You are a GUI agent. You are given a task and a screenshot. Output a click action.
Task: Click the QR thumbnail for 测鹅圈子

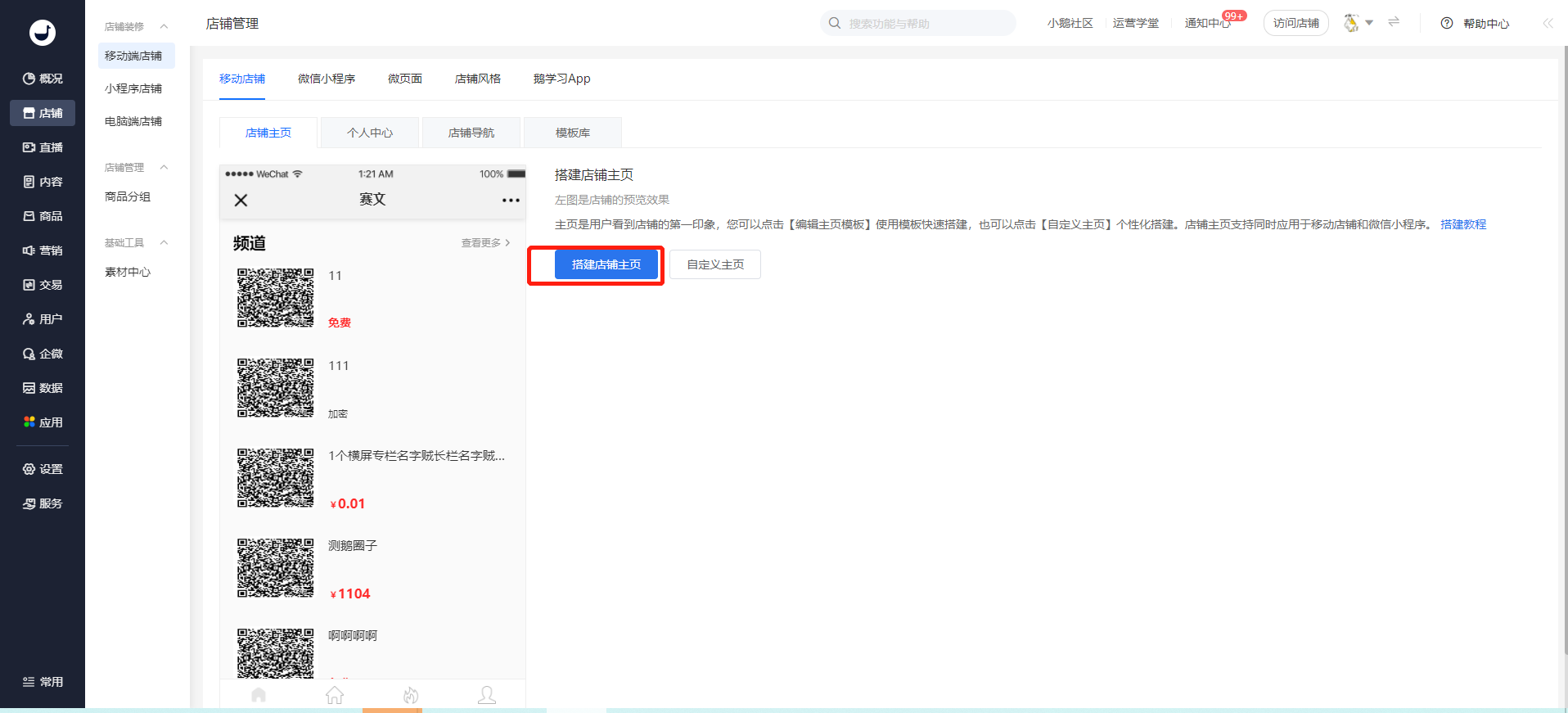[x=275, y=568]
